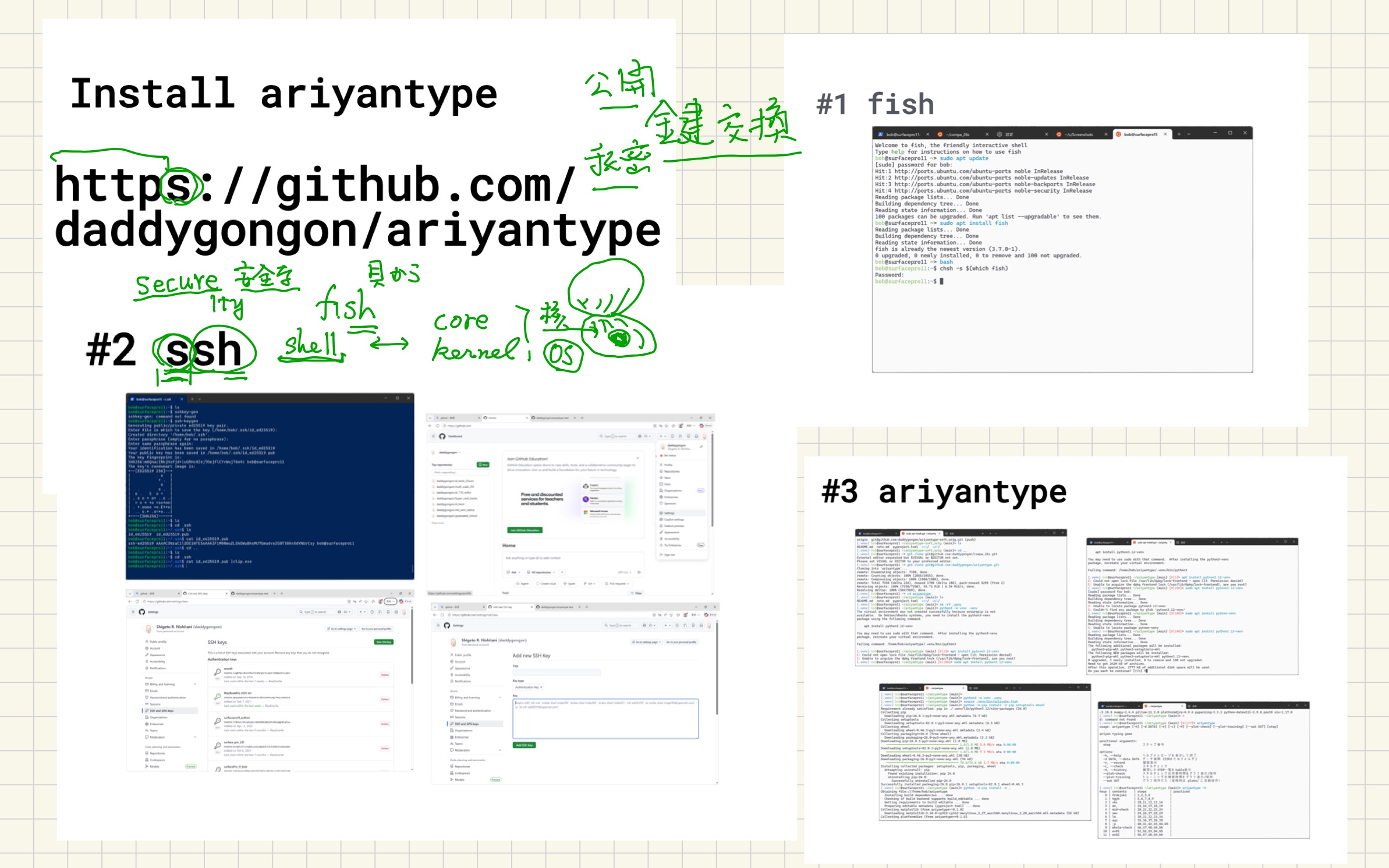Click green 'New SSH key' button in SSH keys screenshot
Image resolution: width=1389 pixels, height=868 pixels.
pos(383,642)
